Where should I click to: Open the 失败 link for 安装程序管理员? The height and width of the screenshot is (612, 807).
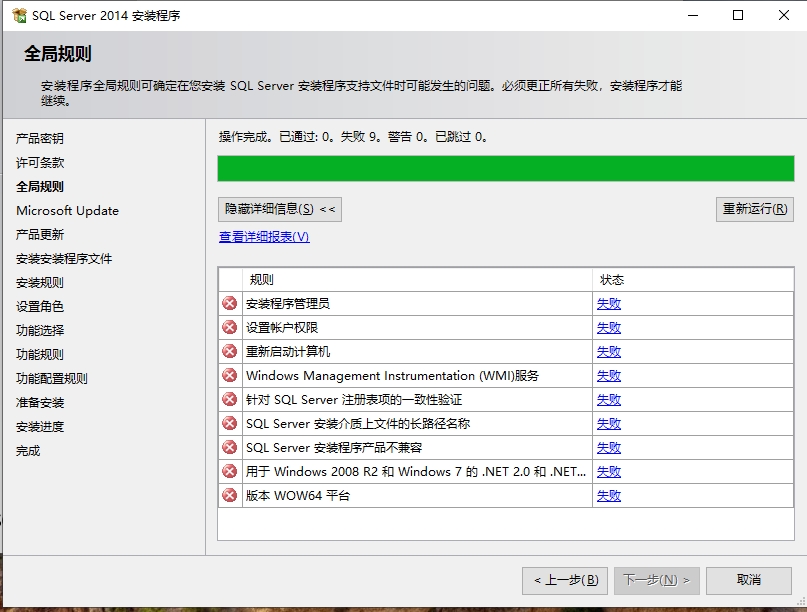[609, 304]
